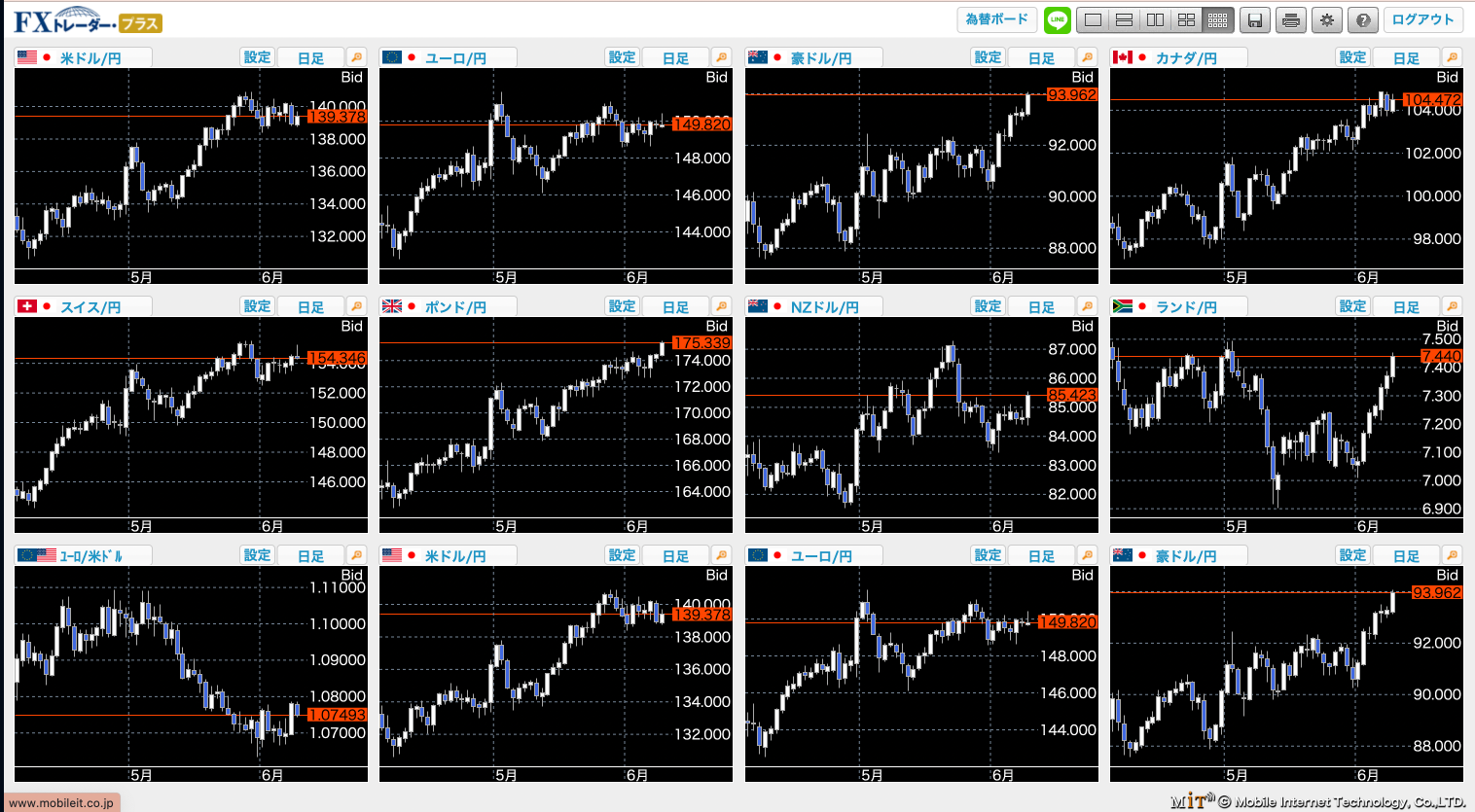
Task: Open 日足 timeframe selector on NZドル/円 chart
Action: 1041,307
